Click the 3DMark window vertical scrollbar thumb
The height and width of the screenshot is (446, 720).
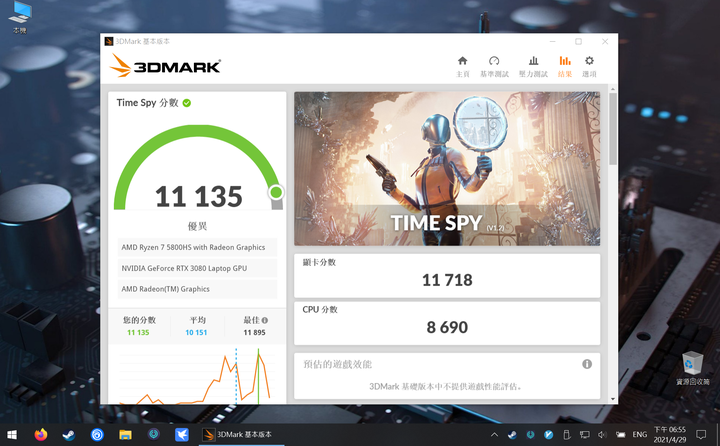[613, 129]
